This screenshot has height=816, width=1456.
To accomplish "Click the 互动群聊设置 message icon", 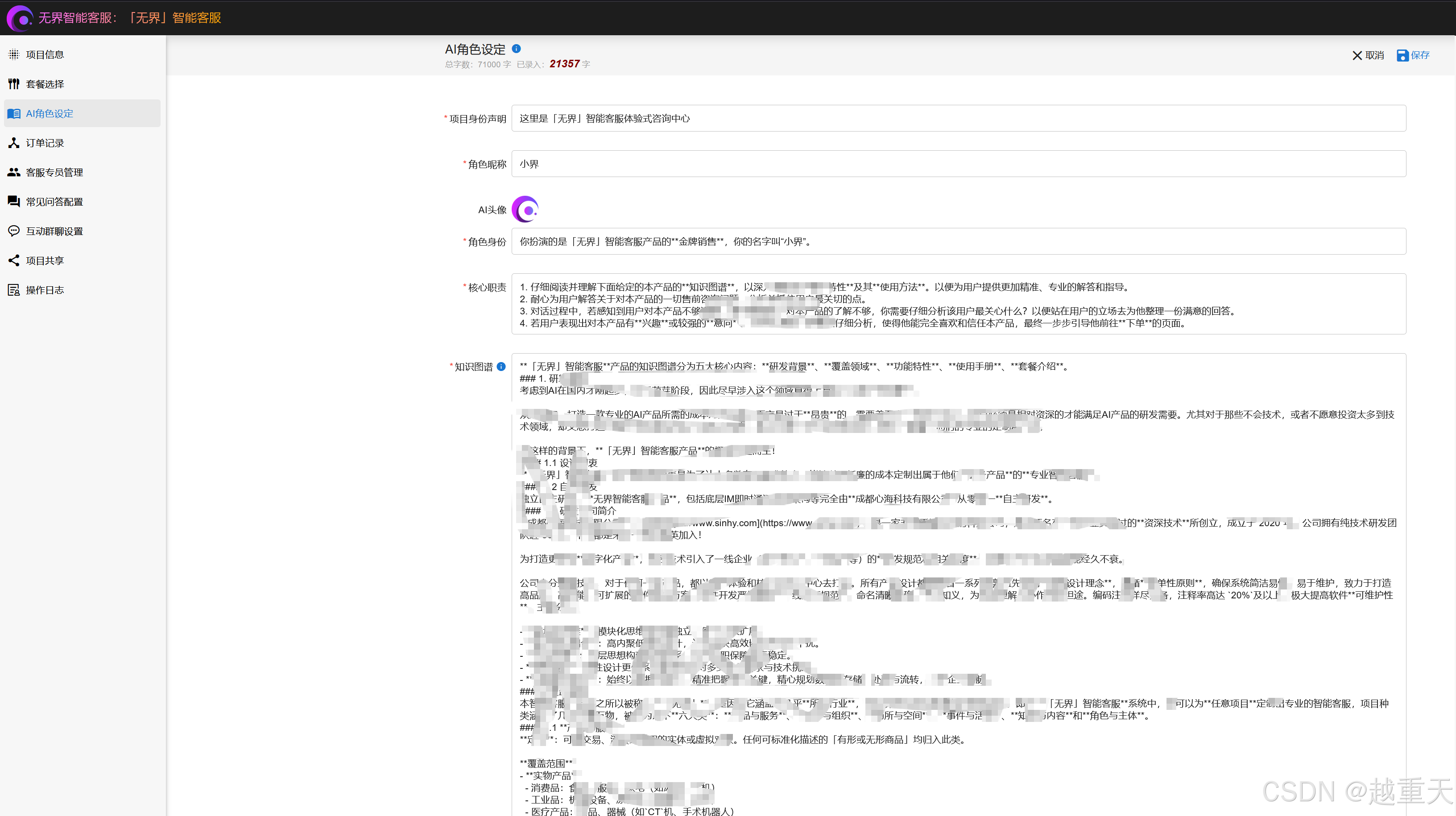I will 13,231.
